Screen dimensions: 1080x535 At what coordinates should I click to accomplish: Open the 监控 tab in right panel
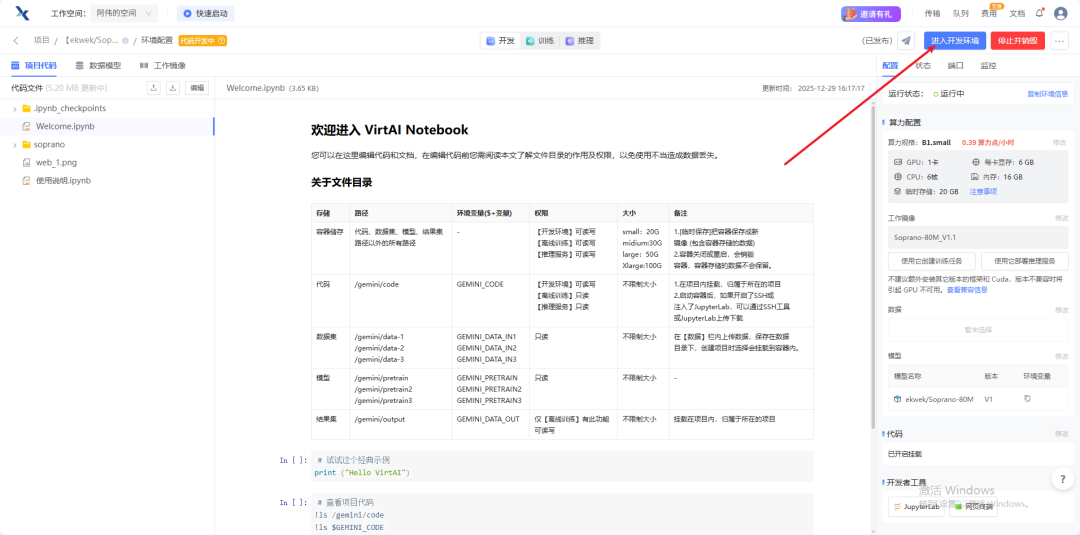tap(988, 66)
